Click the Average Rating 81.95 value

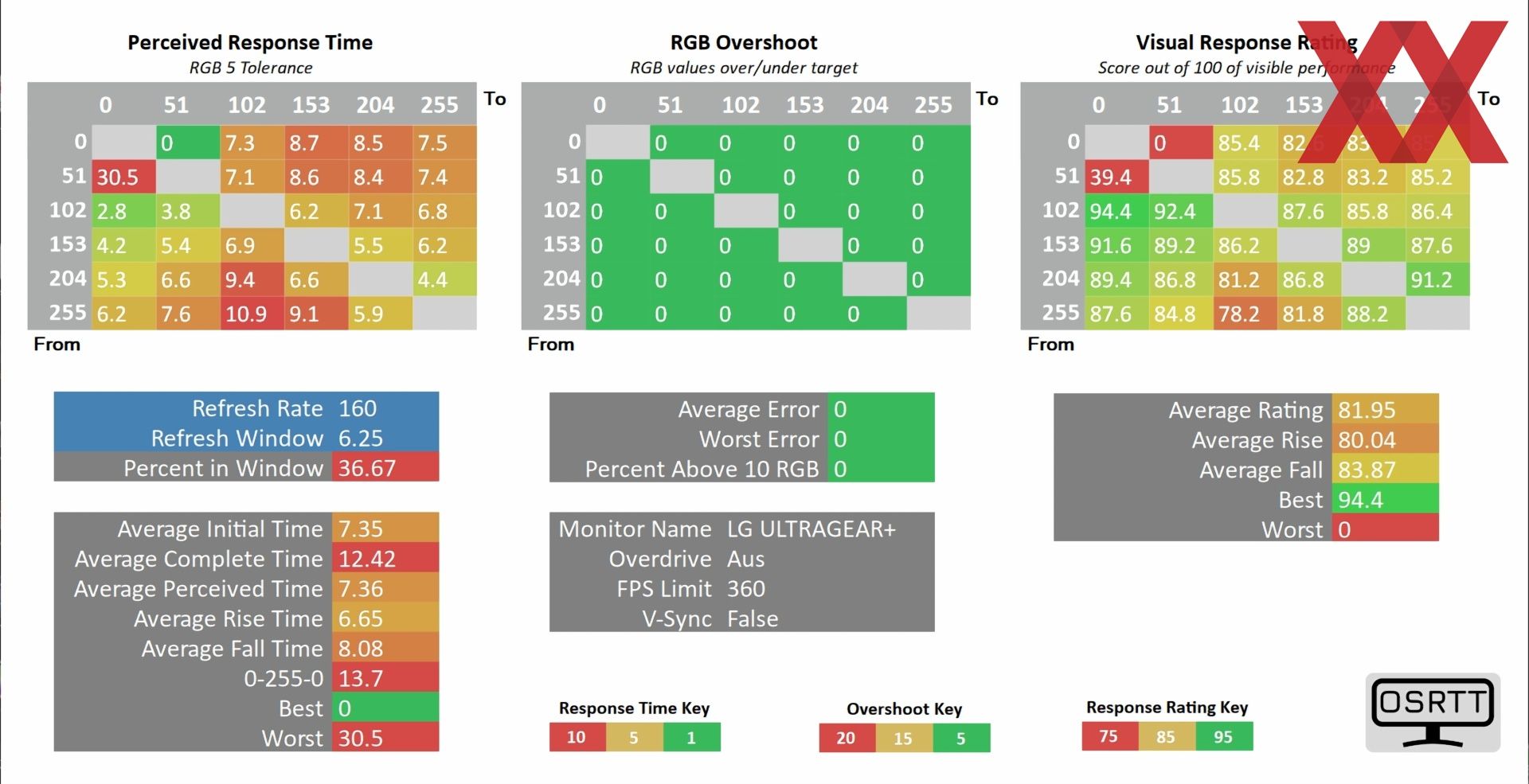coord(1385,409)
